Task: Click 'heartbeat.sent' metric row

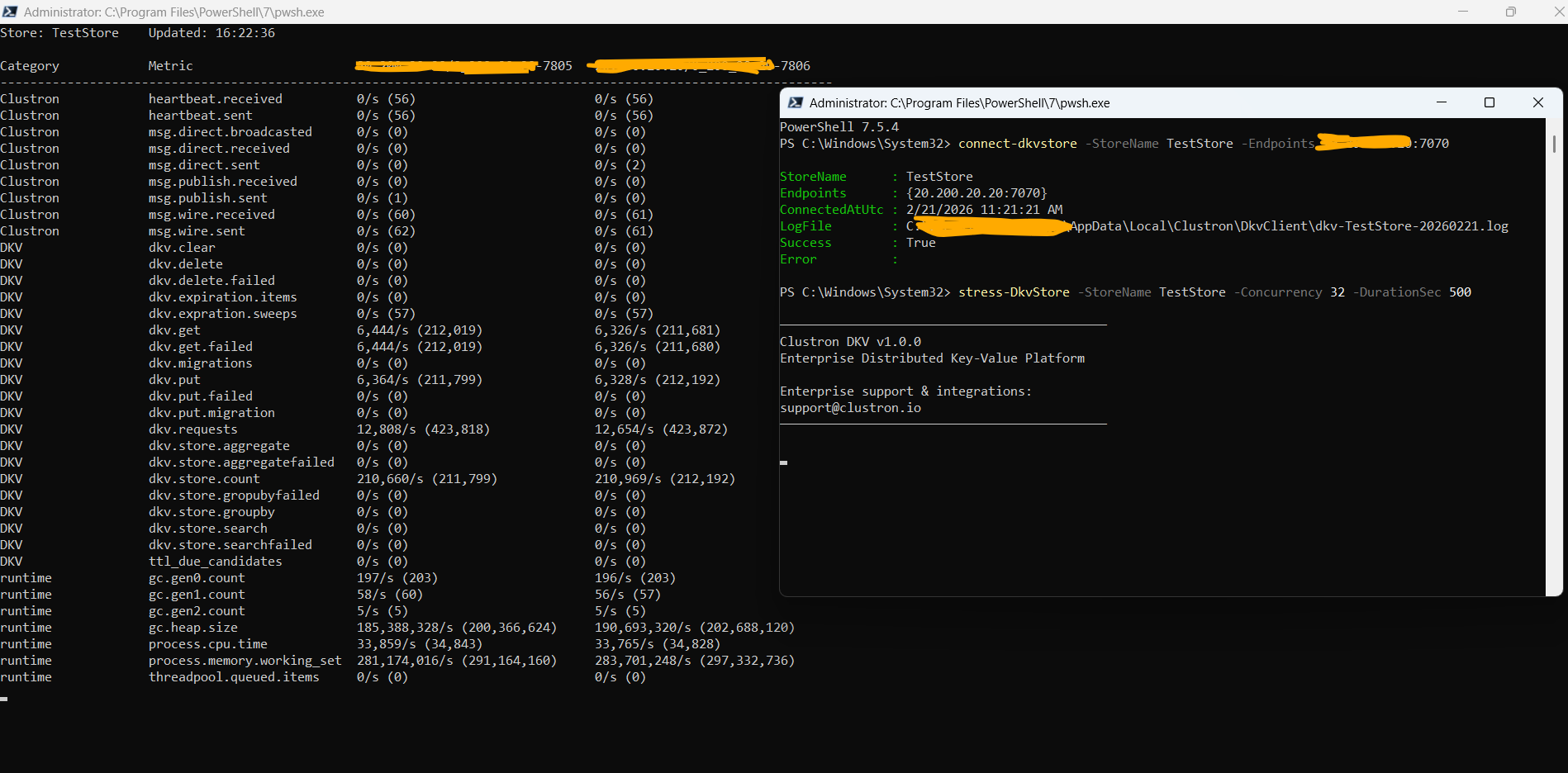Action: (201, 116)
